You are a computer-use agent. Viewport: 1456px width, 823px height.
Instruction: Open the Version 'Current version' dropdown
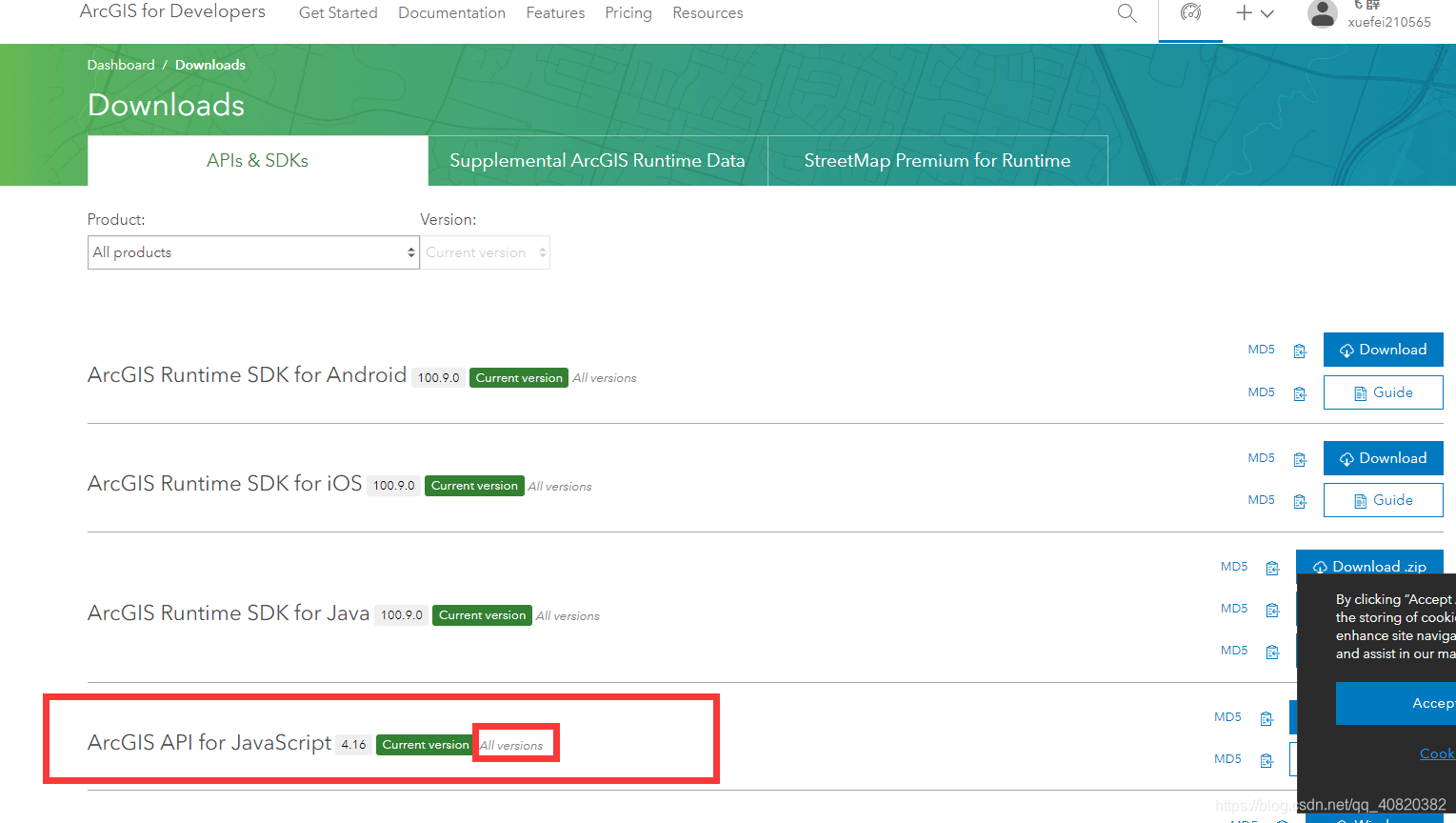(485, 251)
